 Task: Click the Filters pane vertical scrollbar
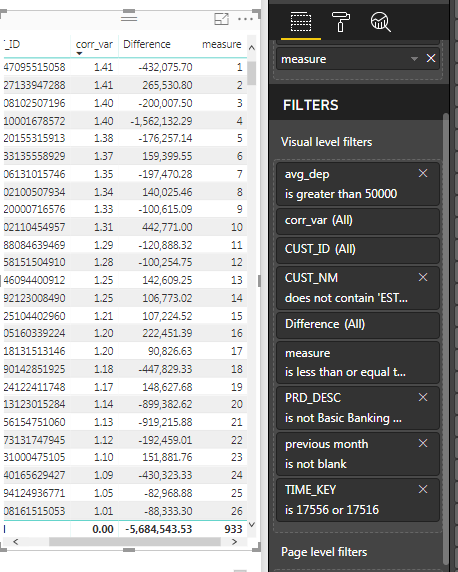(446, 339)
